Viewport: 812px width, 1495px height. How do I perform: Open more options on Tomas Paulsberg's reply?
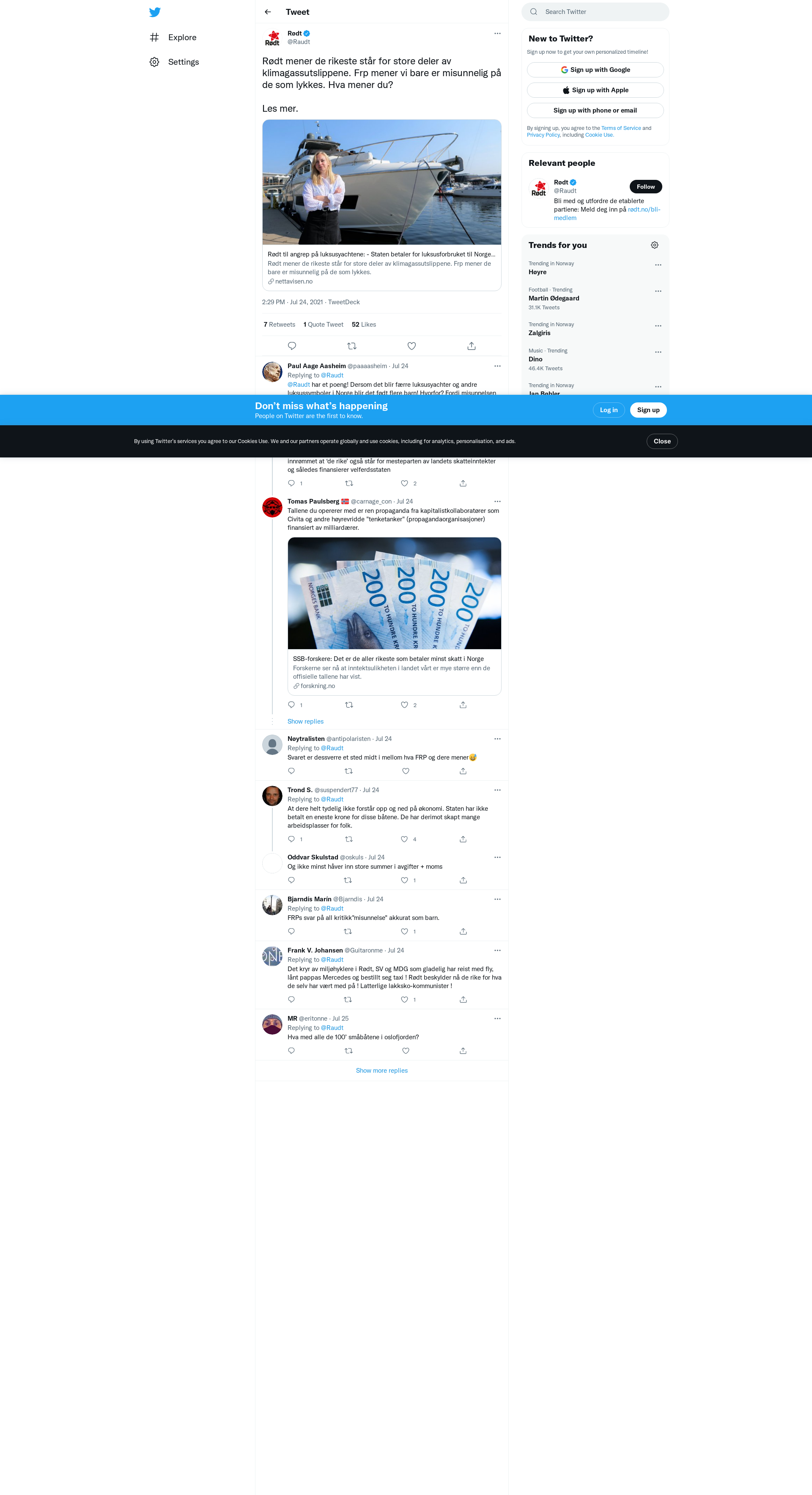pyautogui.click(x=497, y=501)
